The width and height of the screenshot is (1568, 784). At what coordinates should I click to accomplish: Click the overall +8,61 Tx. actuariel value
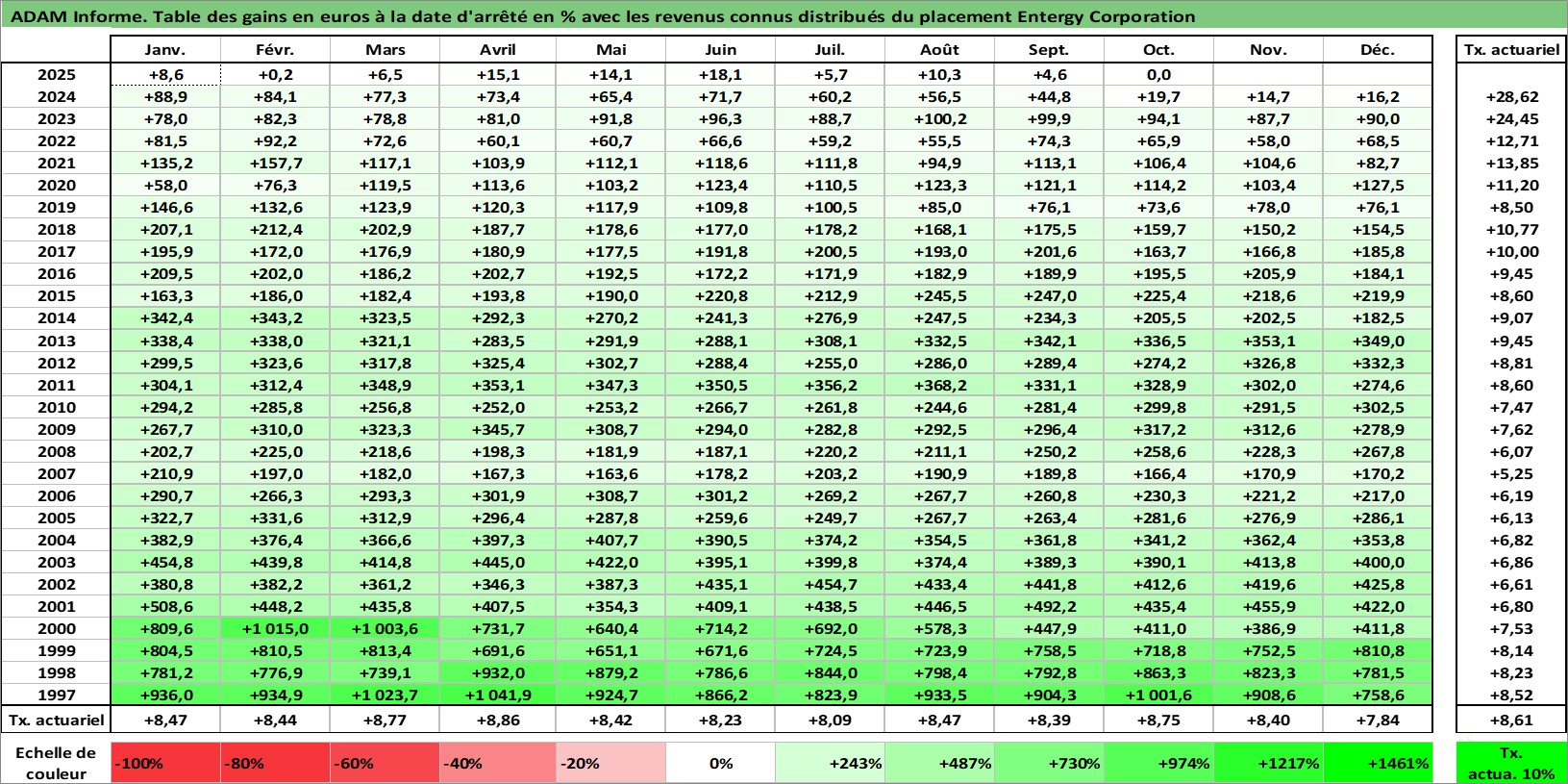coord(1511,720)
